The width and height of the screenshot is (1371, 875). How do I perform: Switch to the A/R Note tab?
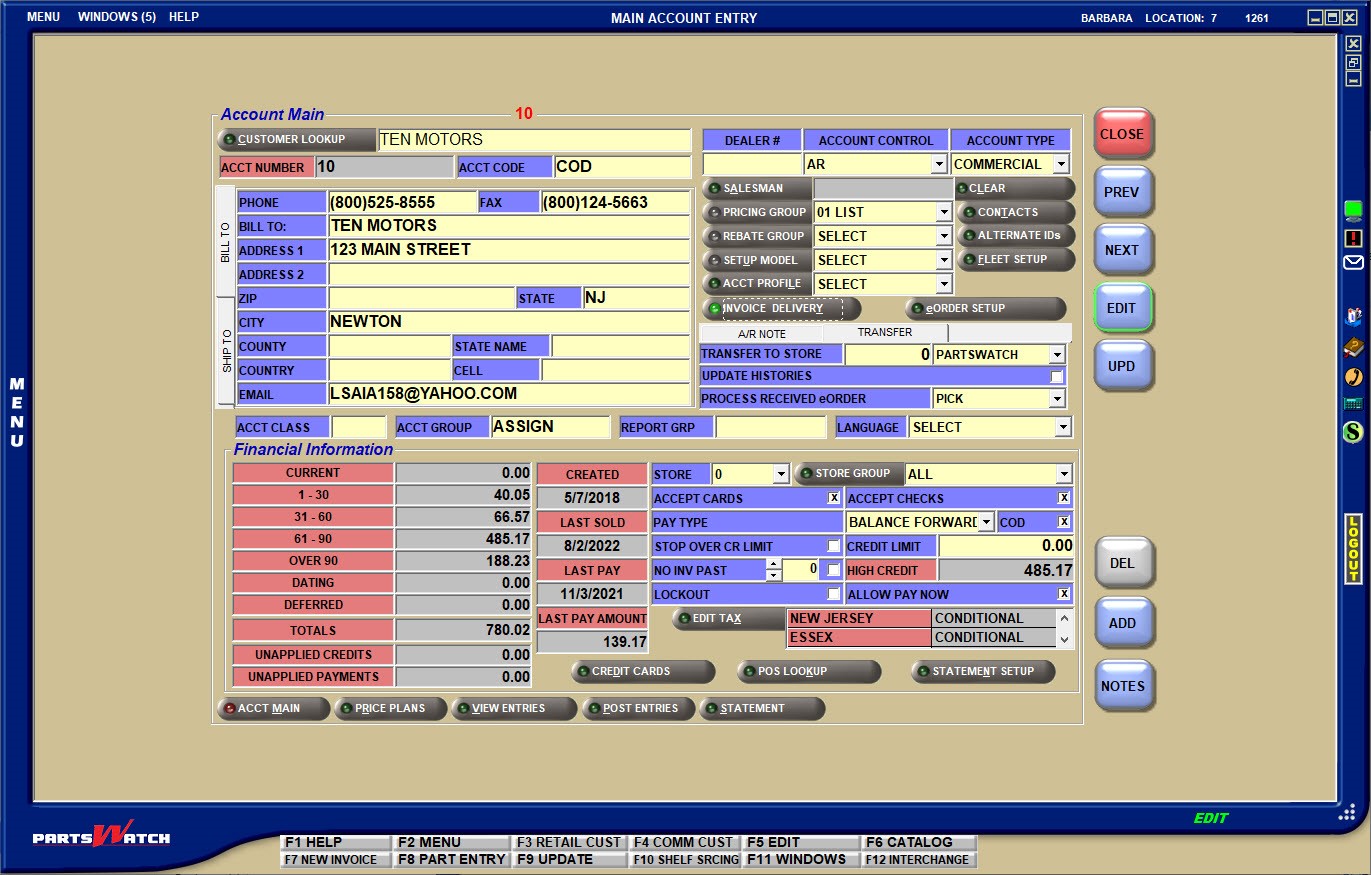coord(761,333)
